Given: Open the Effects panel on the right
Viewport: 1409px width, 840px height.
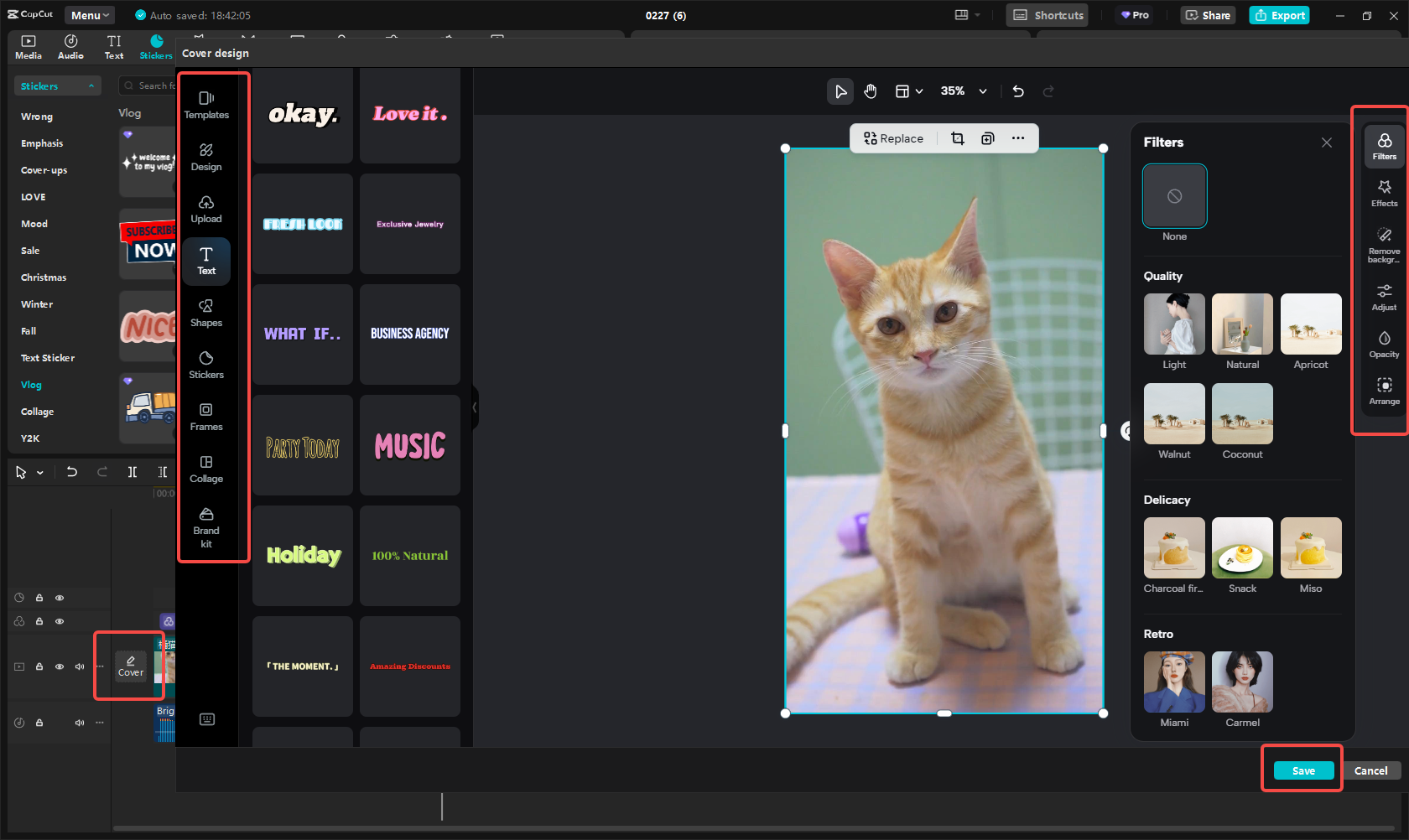Looking at the screenshot, I should click(1384, 192).
